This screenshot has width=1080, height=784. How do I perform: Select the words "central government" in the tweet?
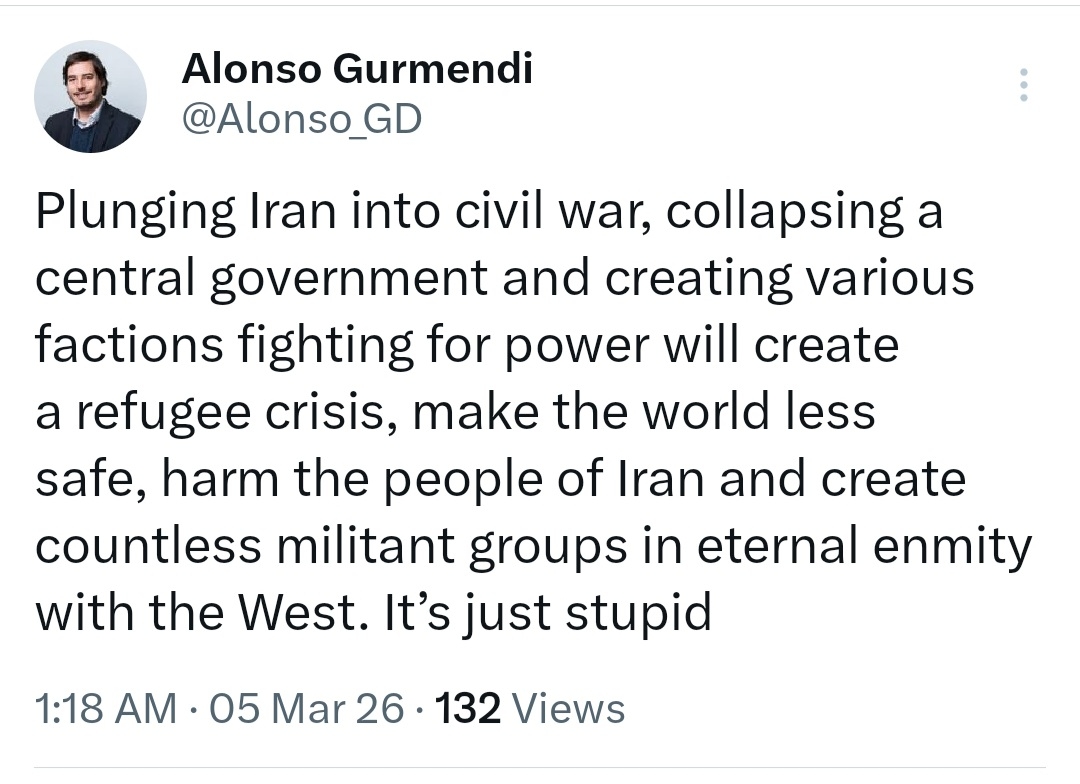coord(261,279)
